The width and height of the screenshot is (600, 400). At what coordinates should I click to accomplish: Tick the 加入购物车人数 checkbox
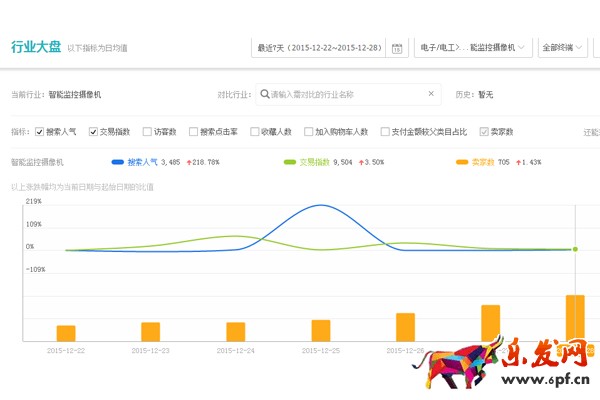pyautogui.click(x=308, y=131)
